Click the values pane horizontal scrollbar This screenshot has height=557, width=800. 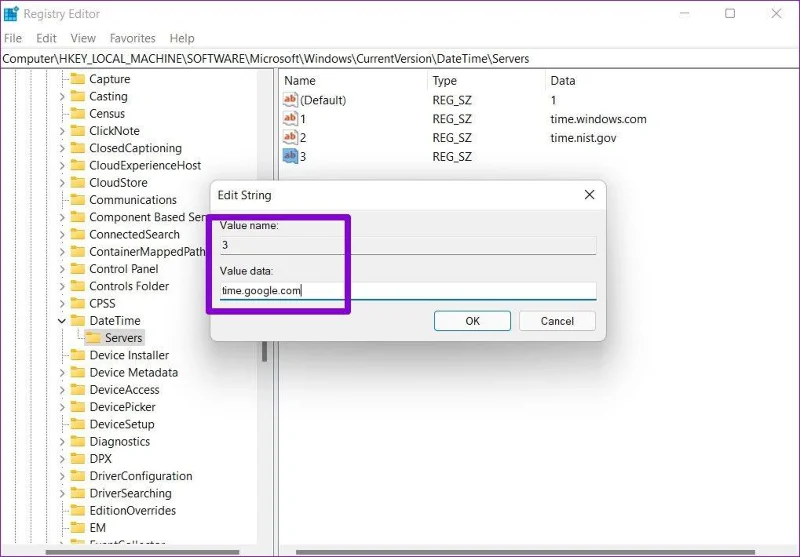coord(526,552)
